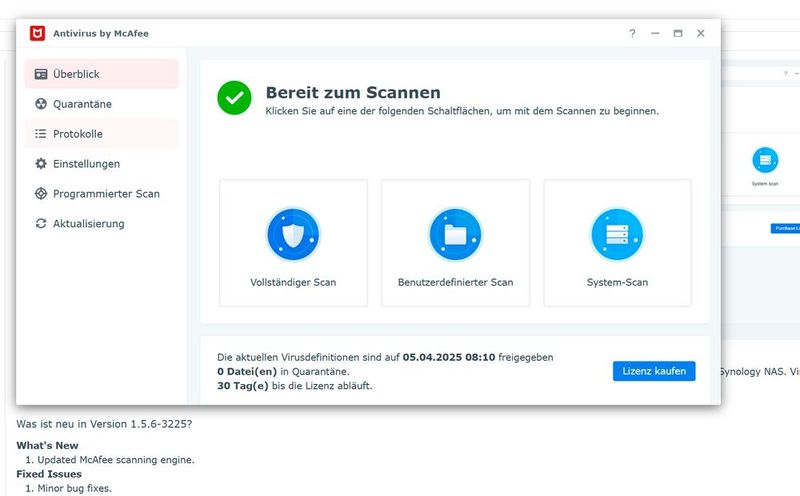The width and height of the screenshot is (800, 496).
Task: Click the Überblick overview icon
Action: (41, 74)
